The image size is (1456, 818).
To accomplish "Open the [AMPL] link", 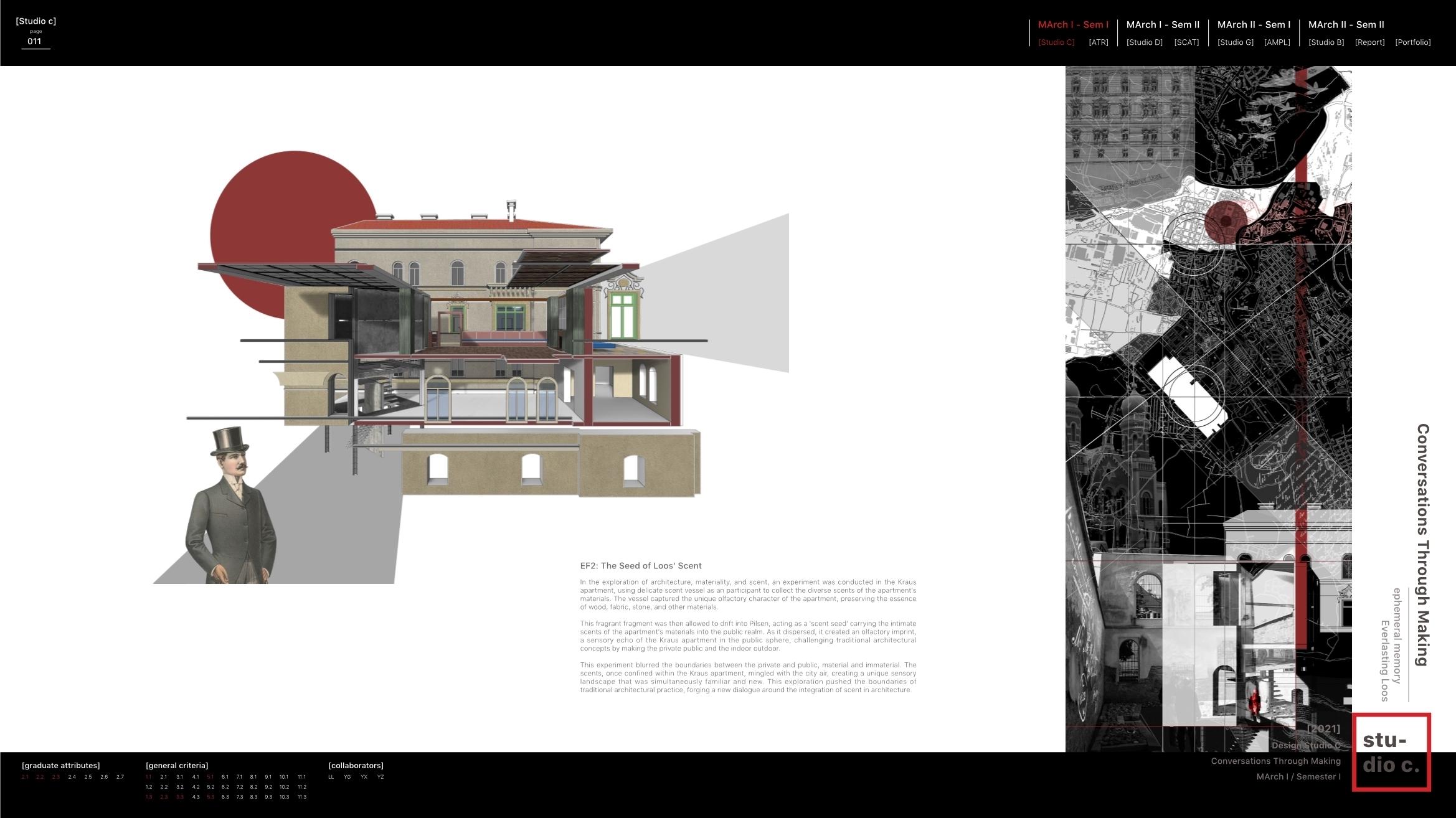I will point(1277,42).
